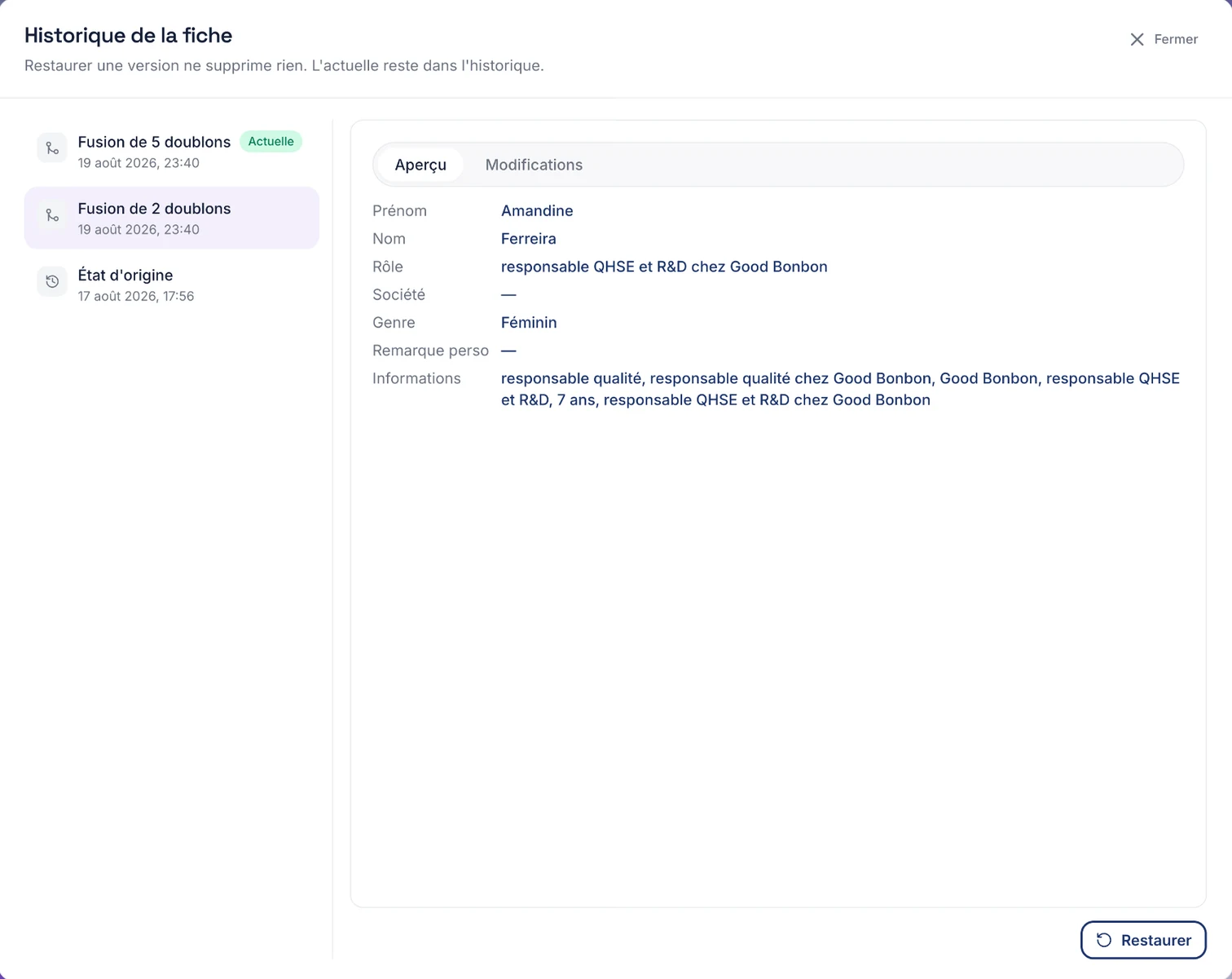Switch to the Aperçu tab
Viewport: 1232px width, 979px height.
420,165
